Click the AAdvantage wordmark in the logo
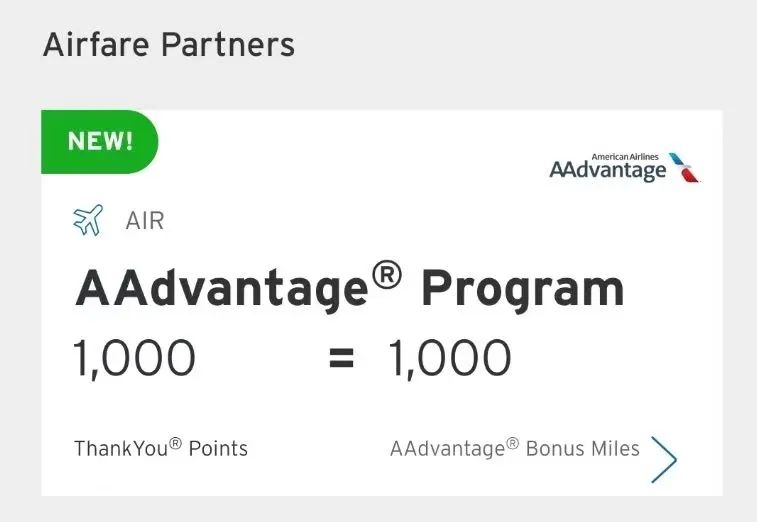Image resolution: width=757 pixels, height=522 pixels. [x=607, y=171]
